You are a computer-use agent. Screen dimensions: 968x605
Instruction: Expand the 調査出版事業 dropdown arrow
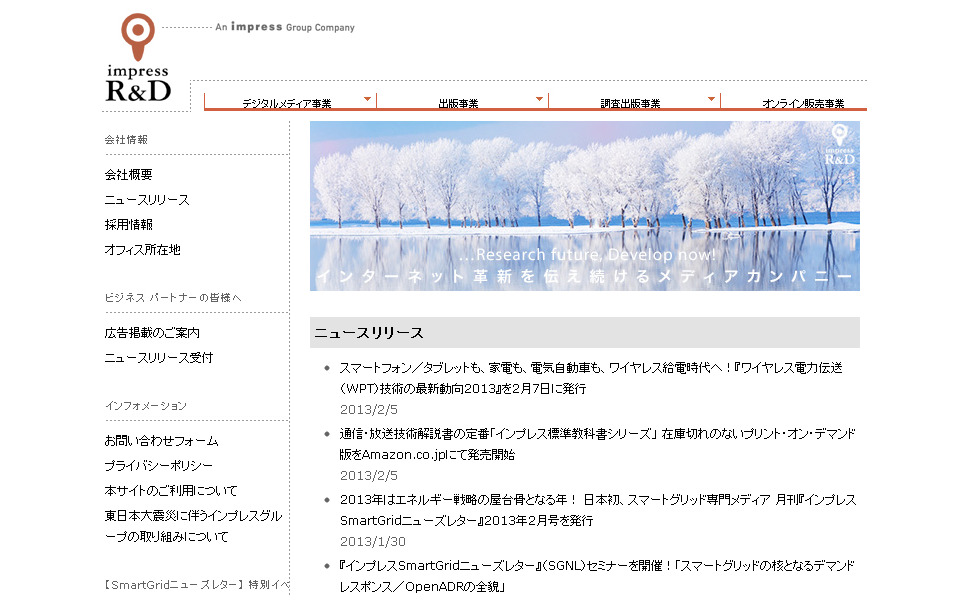[x=711, y=99]
